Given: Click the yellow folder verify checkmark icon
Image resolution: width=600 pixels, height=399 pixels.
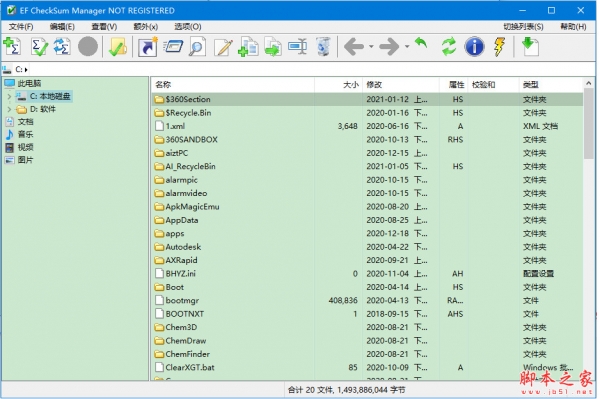Looking at the screenshot, I should [x=117, y=47].
